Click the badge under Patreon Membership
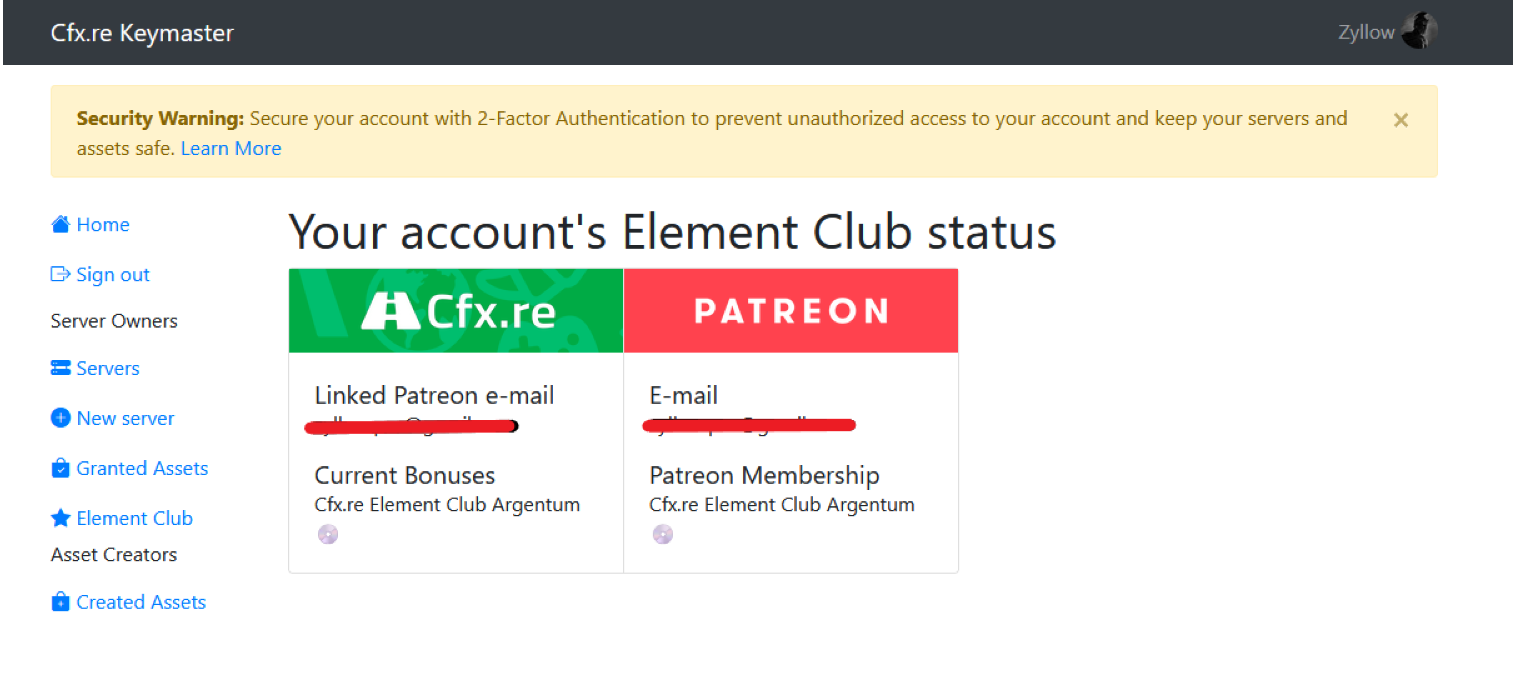 [x=663, y=534]
